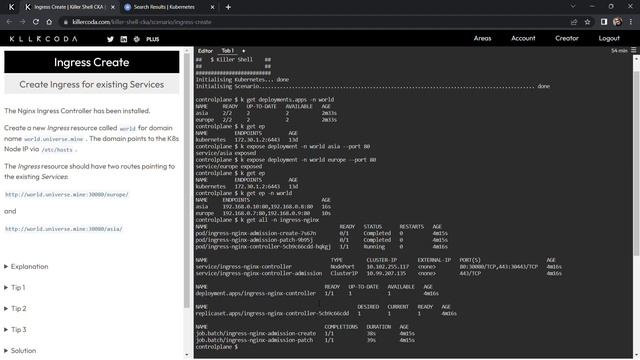Open a new browser tab with plus

[228, 7]
